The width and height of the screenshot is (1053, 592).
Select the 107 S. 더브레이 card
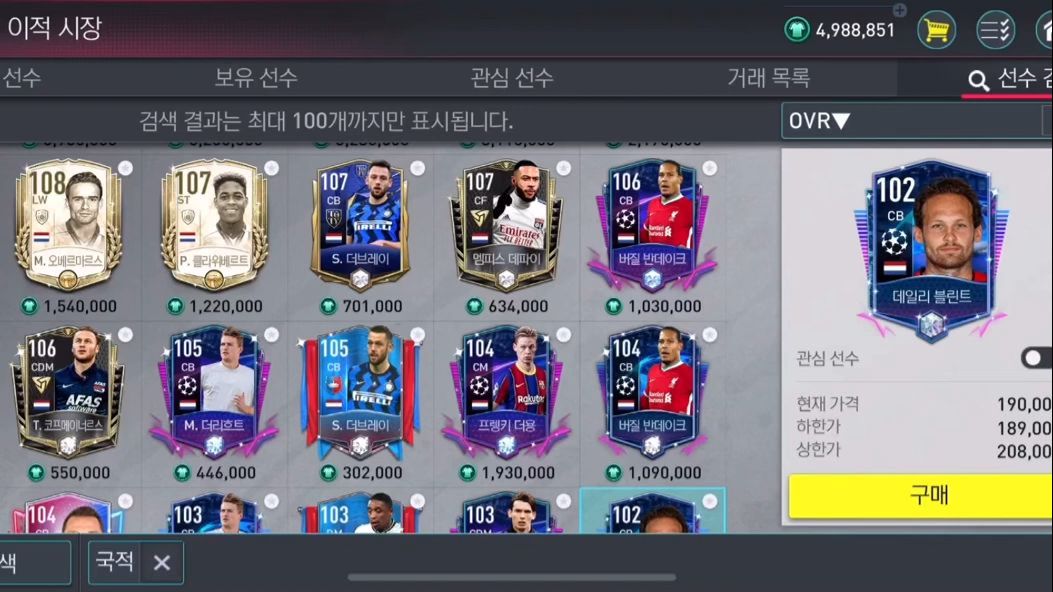pos(361,225)
